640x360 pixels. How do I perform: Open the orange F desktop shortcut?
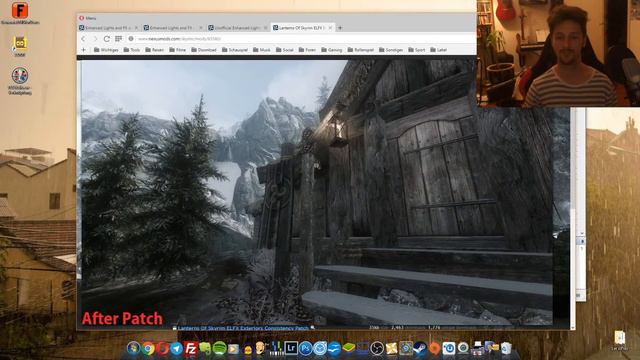pyautogui.click(x=20, y=10)
